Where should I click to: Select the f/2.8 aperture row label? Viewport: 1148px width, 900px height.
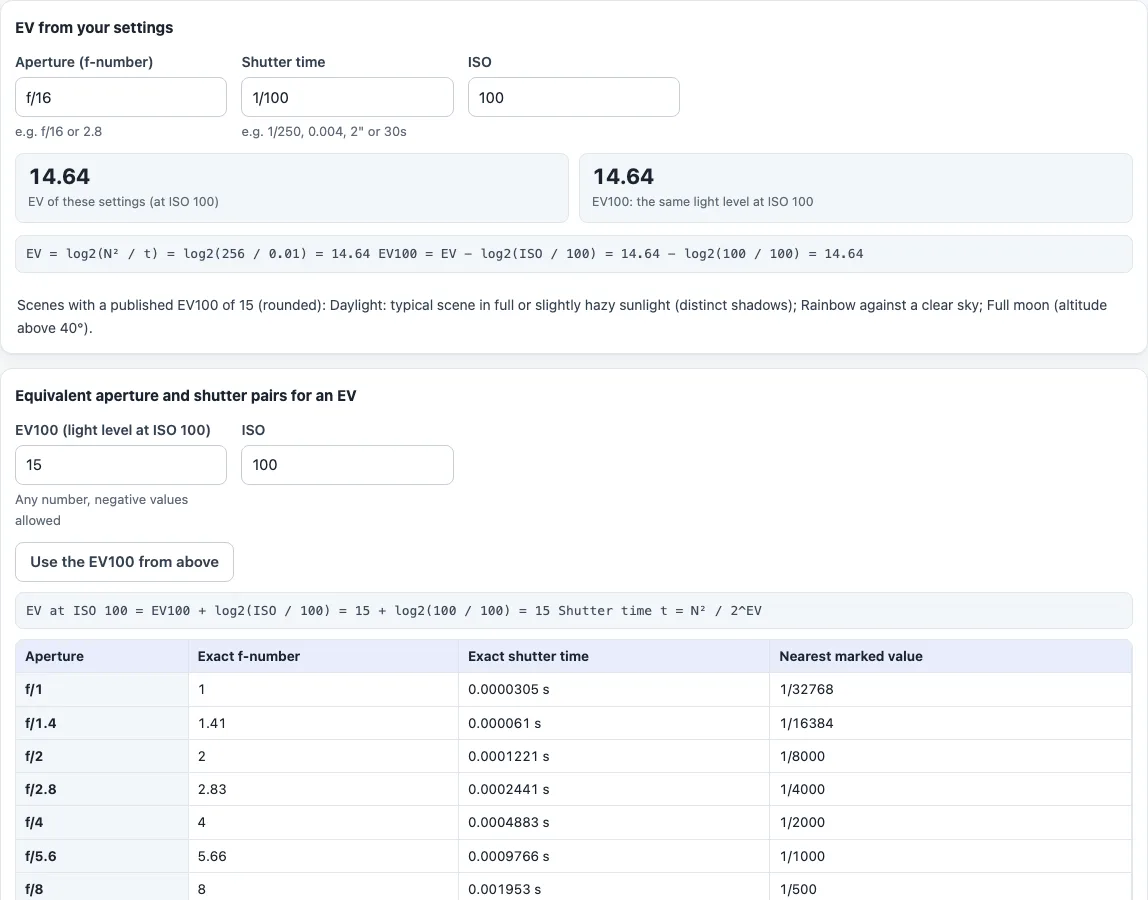tap(40, 789)
